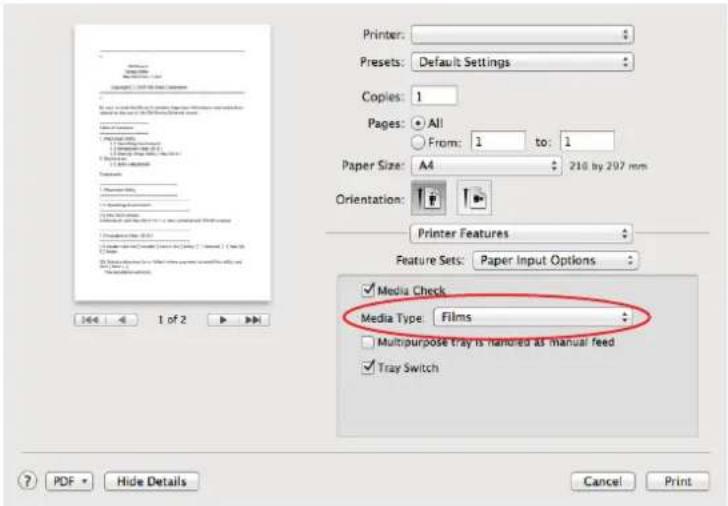The height and width of the screenshot is (506, 728).
Task: Click the '210 by 297 mm' size text
Action: point(608,166)
